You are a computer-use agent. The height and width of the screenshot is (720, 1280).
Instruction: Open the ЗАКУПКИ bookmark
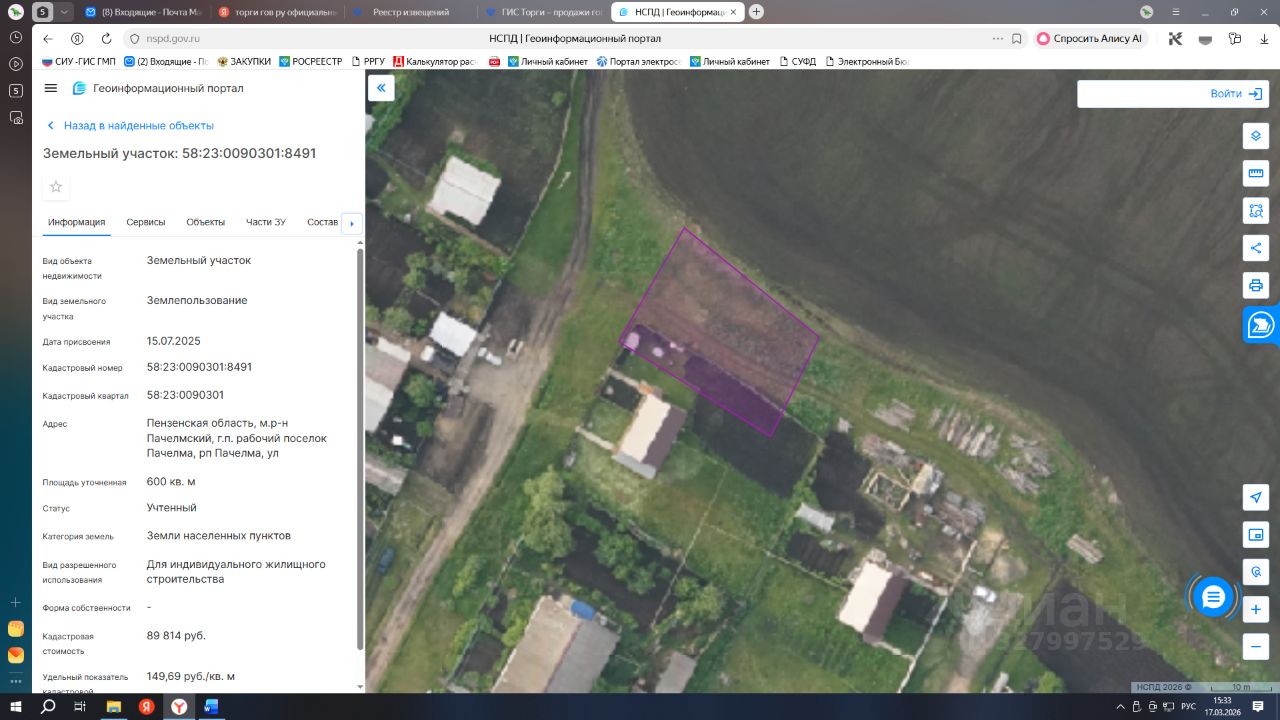coord(244,61)
